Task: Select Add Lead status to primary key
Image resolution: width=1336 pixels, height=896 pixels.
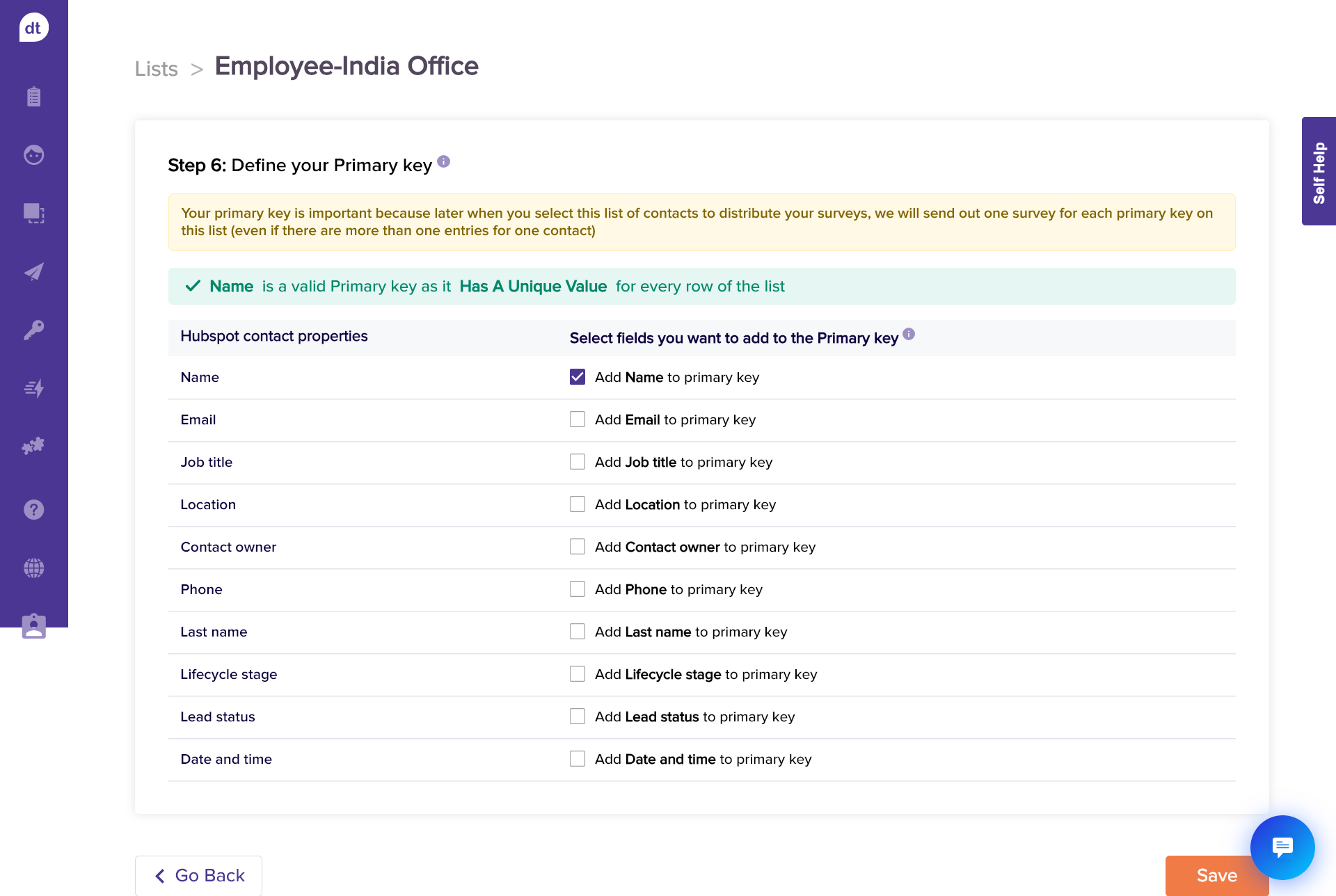Action: point(578,717)
